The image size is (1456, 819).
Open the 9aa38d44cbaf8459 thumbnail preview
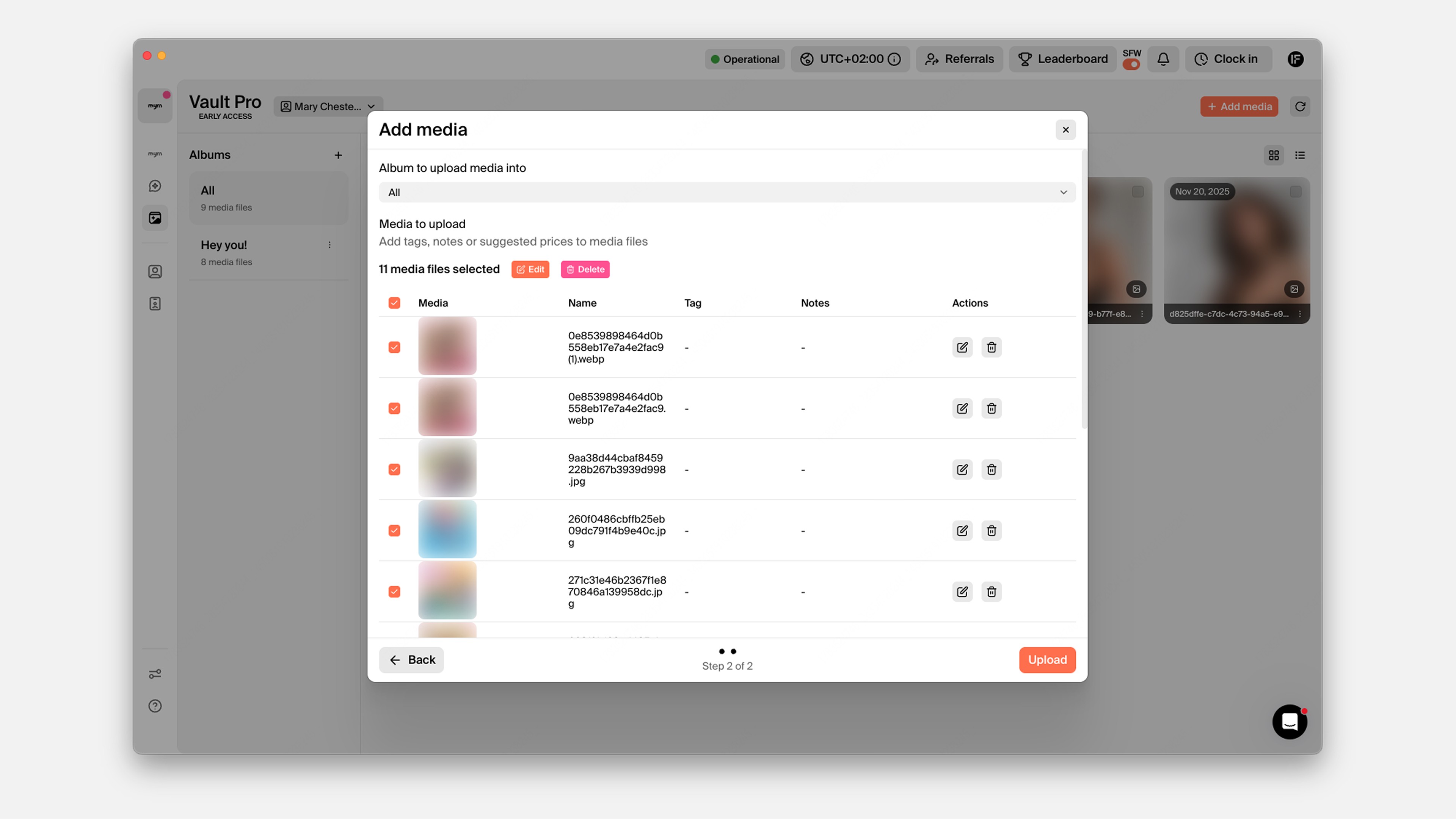[x=447, y=469]
